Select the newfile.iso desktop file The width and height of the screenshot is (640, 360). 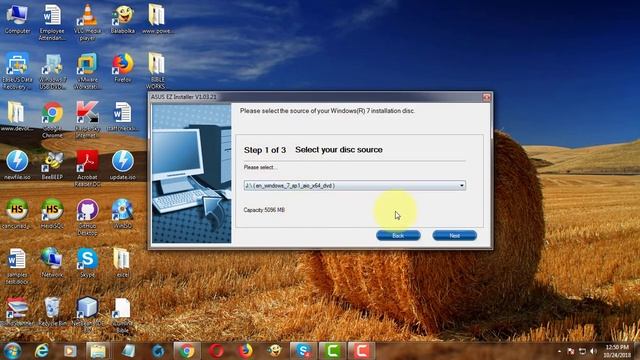click(x=17, y=165)
